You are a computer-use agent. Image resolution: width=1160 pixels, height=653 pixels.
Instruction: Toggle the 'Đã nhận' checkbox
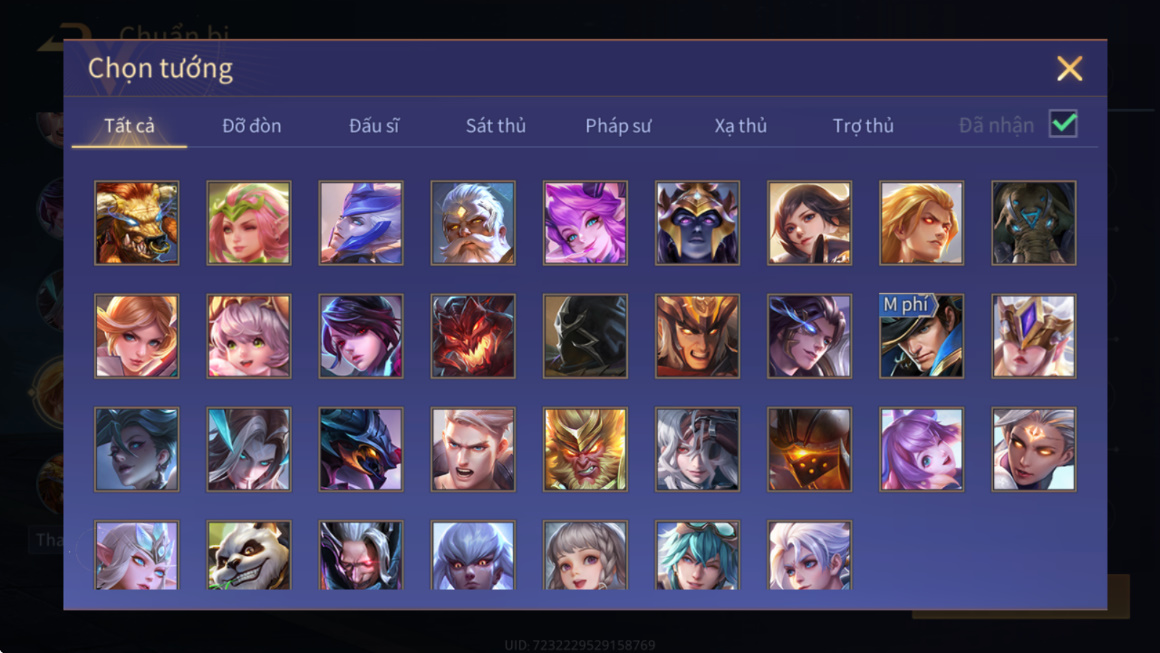point(1063,124)
